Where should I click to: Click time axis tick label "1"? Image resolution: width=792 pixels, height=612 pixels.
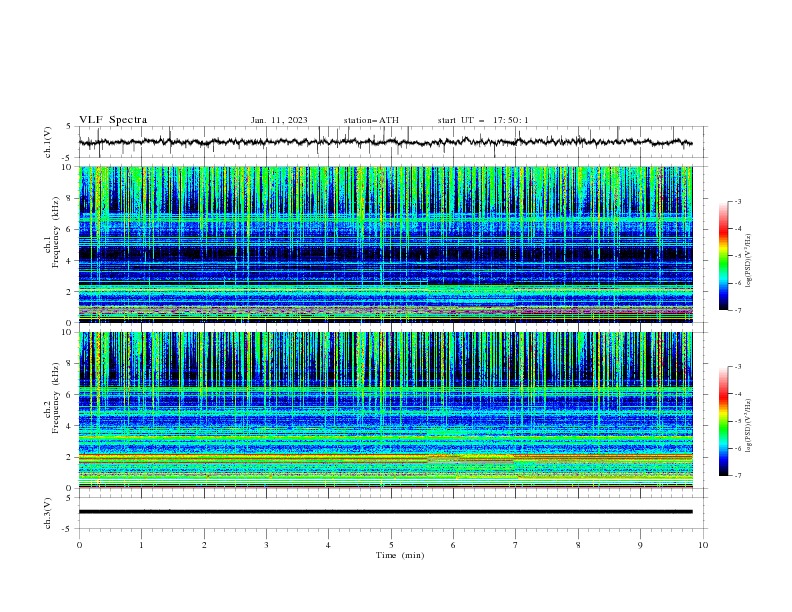pyautogui.click(x=141, y=545)
